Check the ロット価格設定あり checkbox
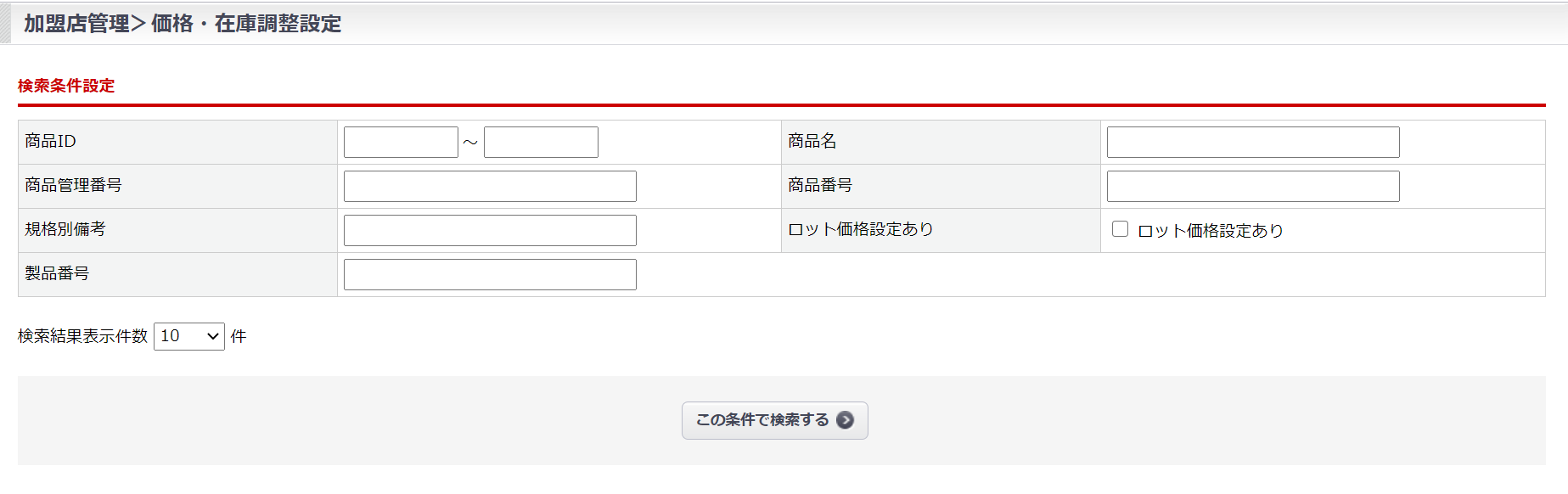This screenshot has height=494, width=1568. [x=1120, y=229]
